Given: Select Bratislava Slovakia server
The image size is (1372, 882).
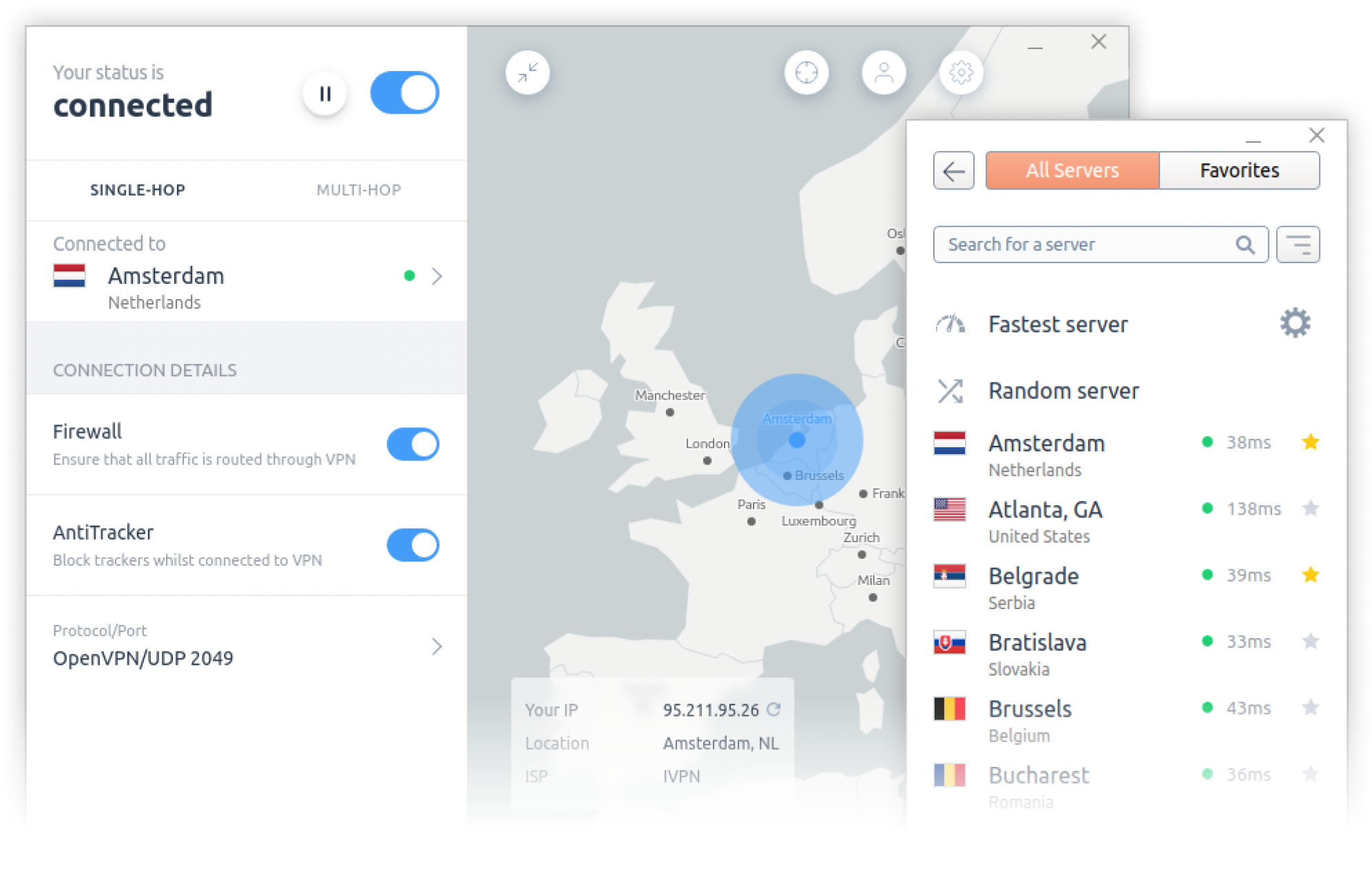Looking at the screenshot, I should (1126, 655).
